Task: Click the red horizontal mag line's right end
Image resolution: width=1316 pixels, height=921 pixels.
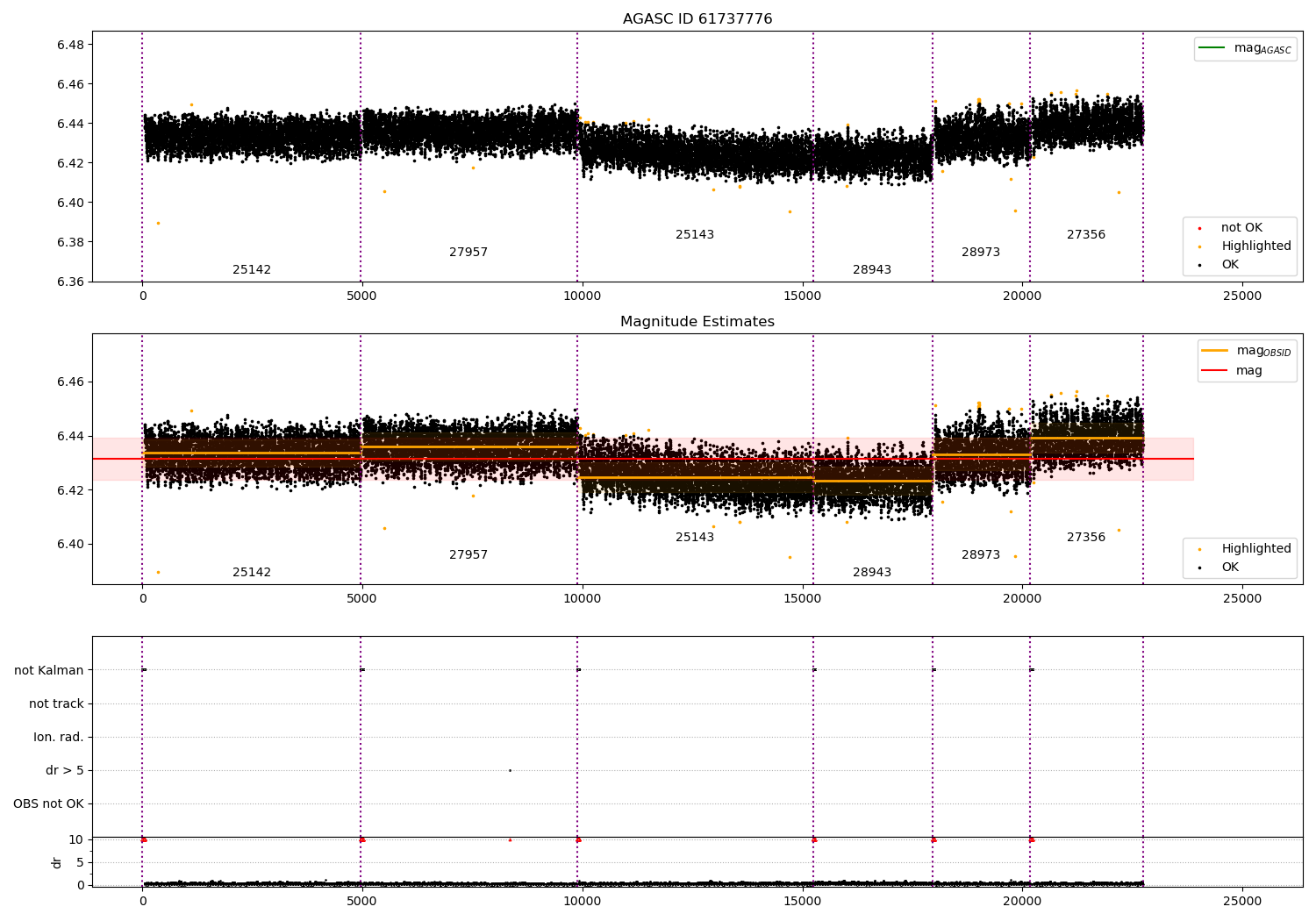Action: coord(1192,459)
